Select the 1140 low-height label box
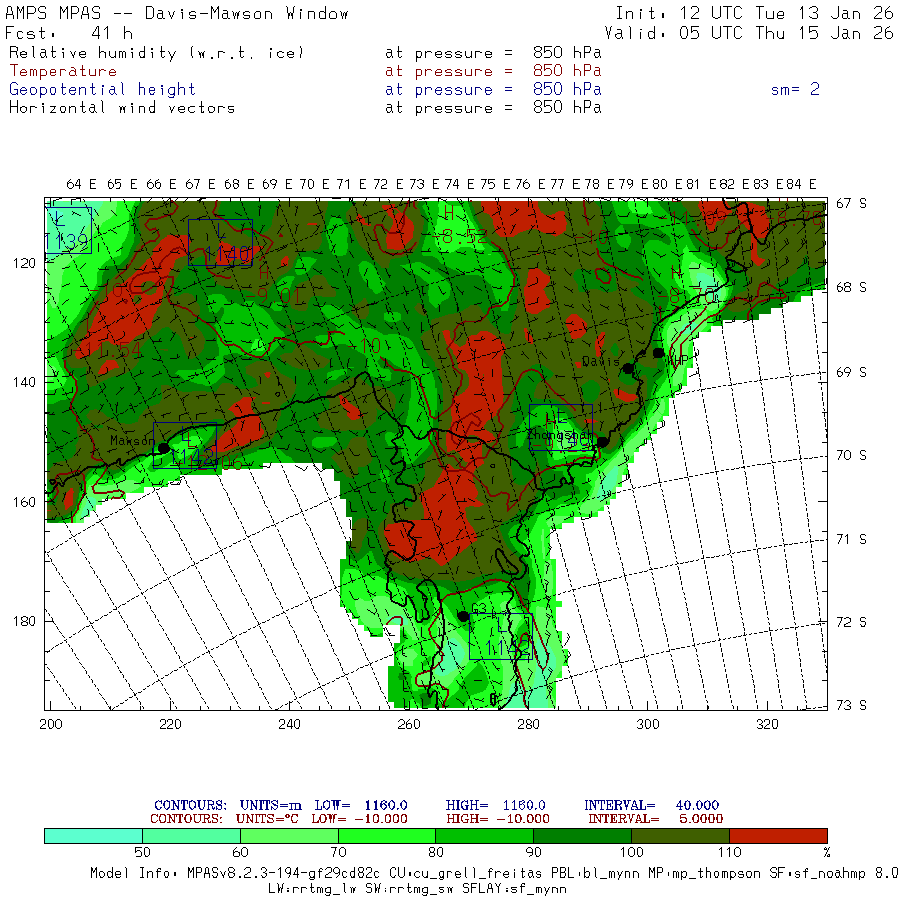 coord(220,243)
